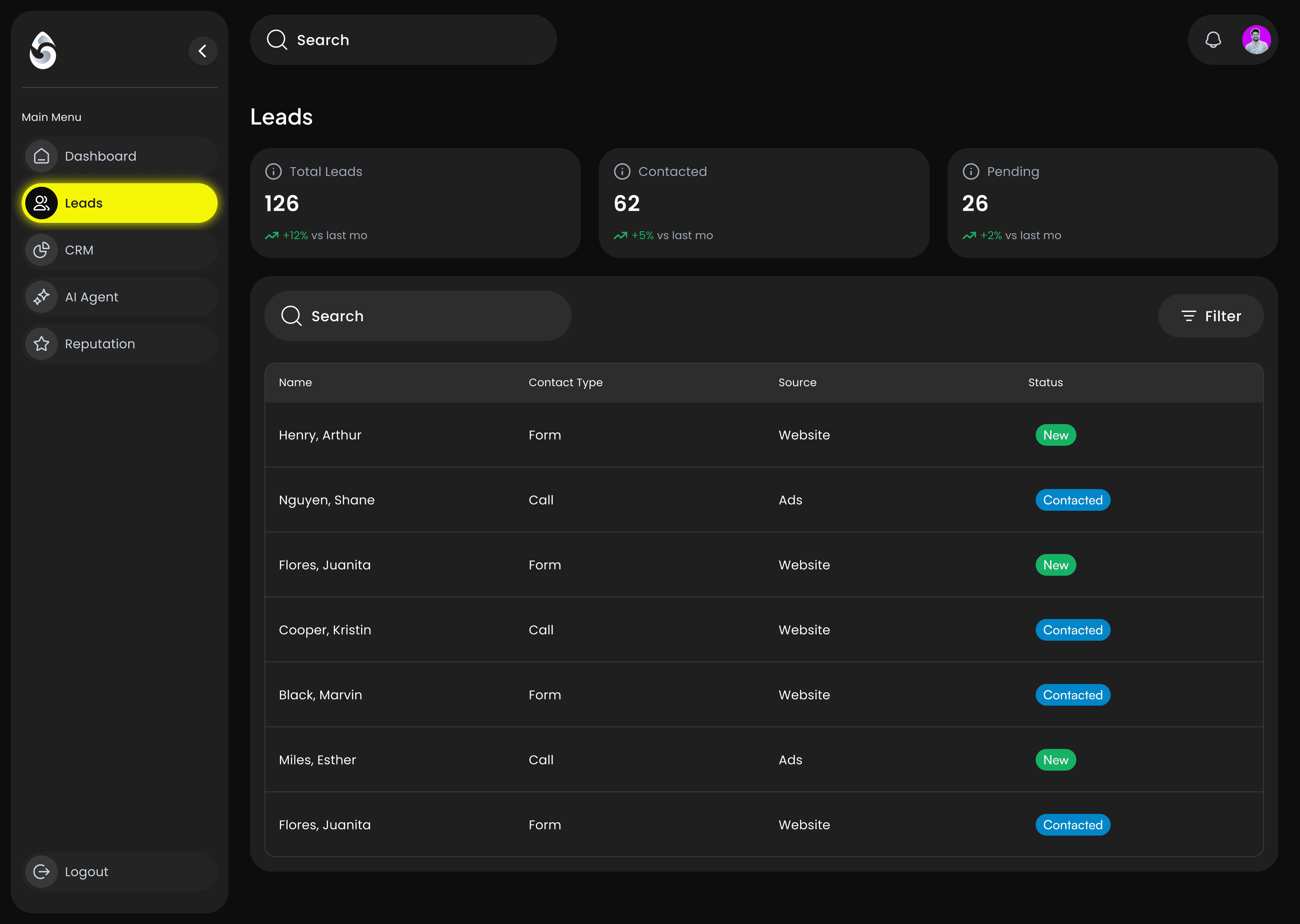The image size is (1300, 924).
Task: Click the AI Agent sparkle icon
Action: (41, 297)
